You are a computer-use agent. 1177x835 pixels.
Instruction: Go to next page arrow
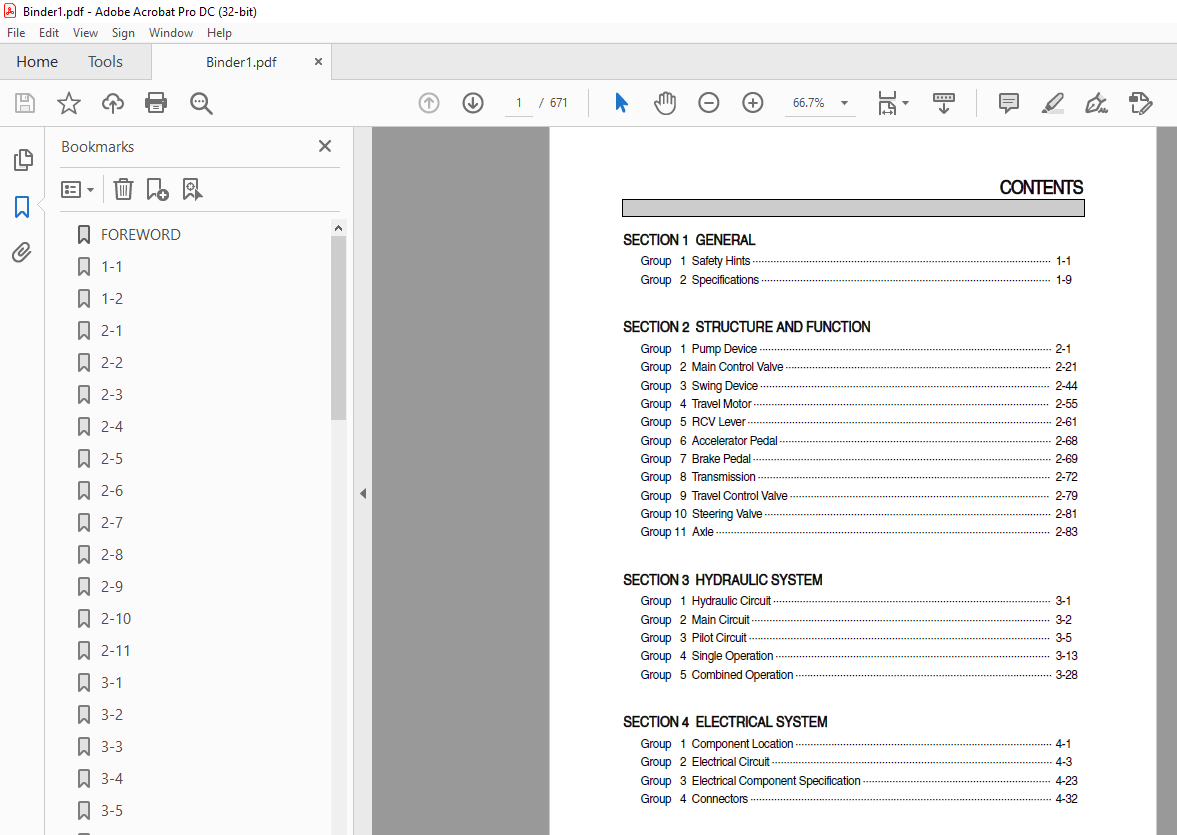tap(473, 103)
